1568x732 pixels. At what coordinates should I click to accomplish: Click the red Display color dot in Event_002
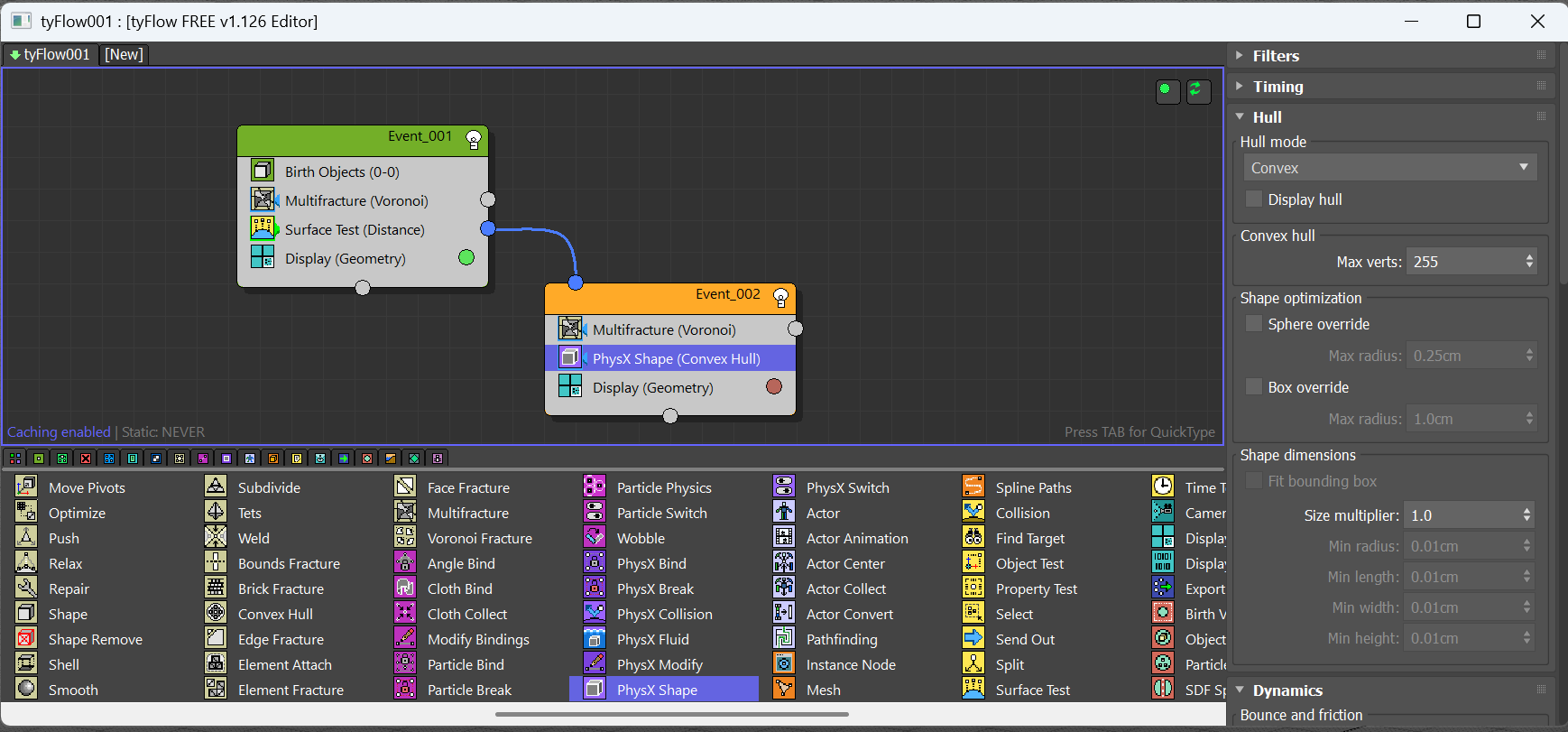point(774,386)
